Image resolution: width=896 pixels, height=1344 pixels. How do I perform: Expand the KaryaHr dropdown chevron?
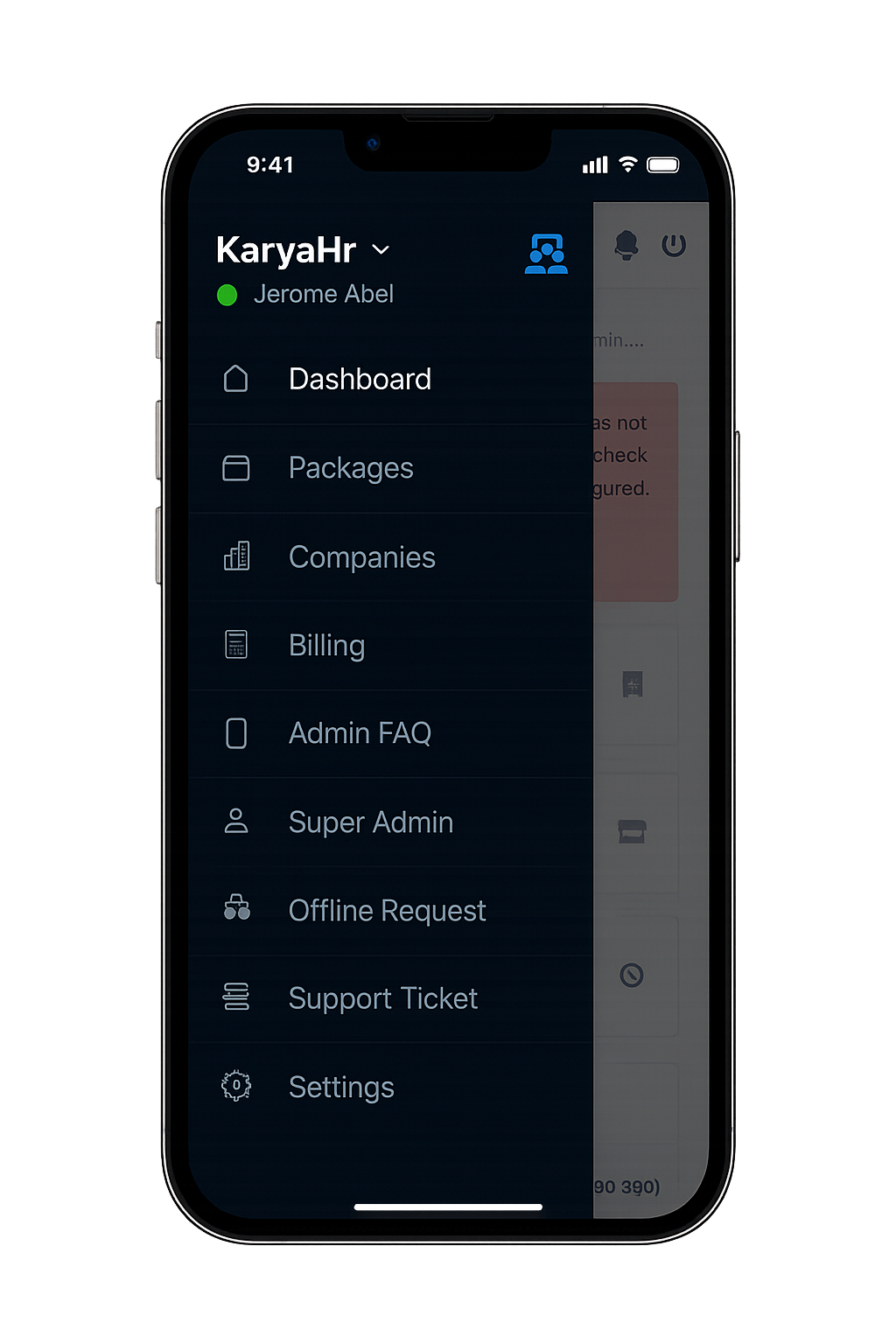381,250
